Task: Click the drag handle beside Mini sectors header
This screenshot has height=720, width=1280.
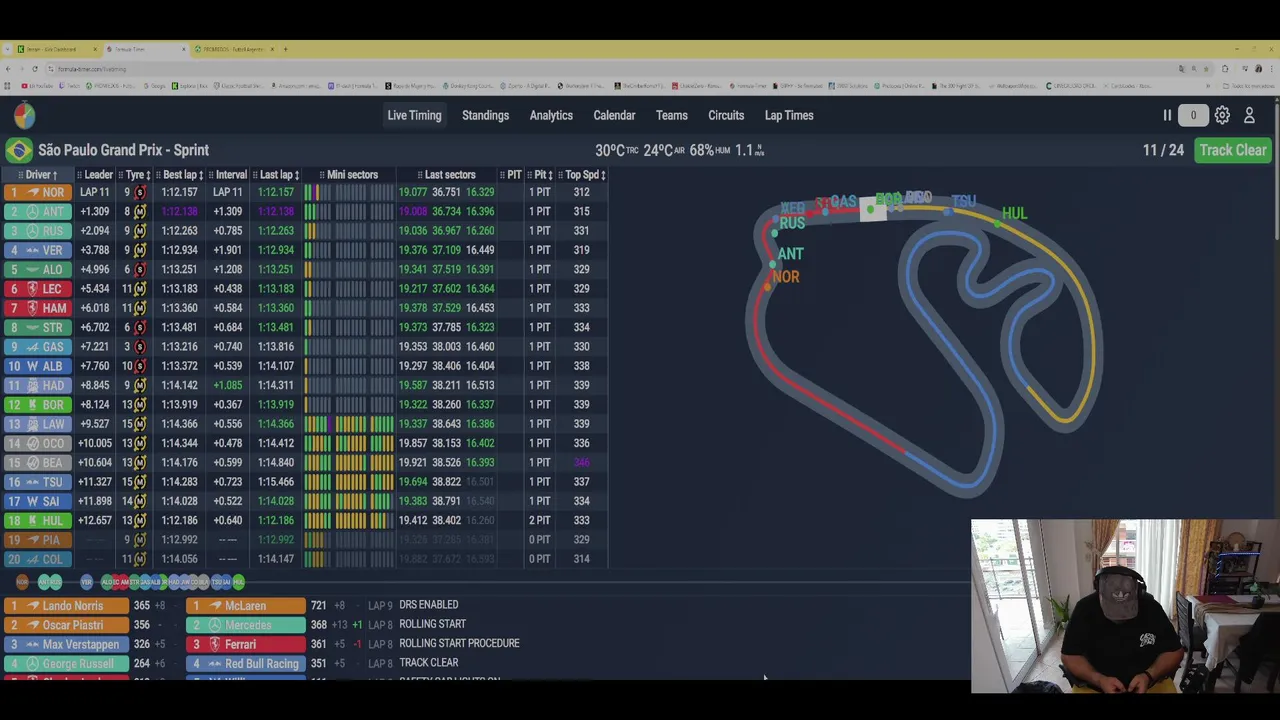Action: pyautogui.click(x=322, y=175)
